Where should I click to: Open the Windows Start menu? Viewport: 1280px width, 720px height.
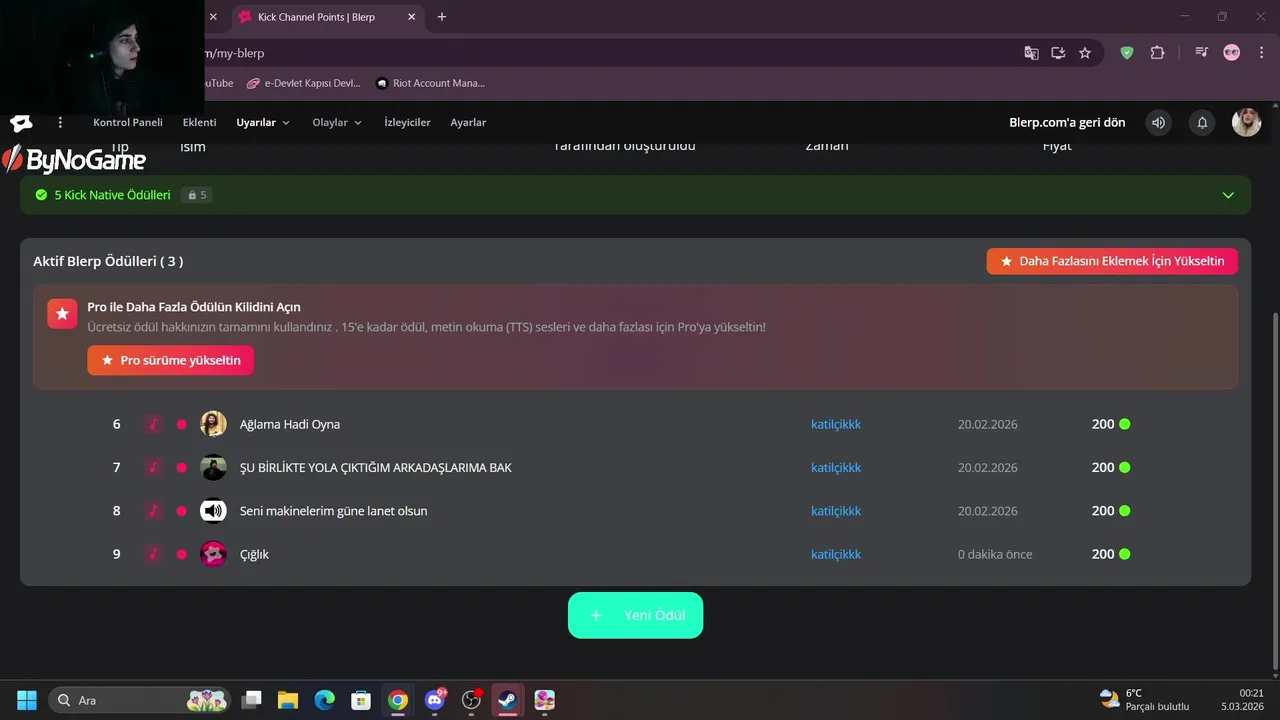tap(27, 700)
